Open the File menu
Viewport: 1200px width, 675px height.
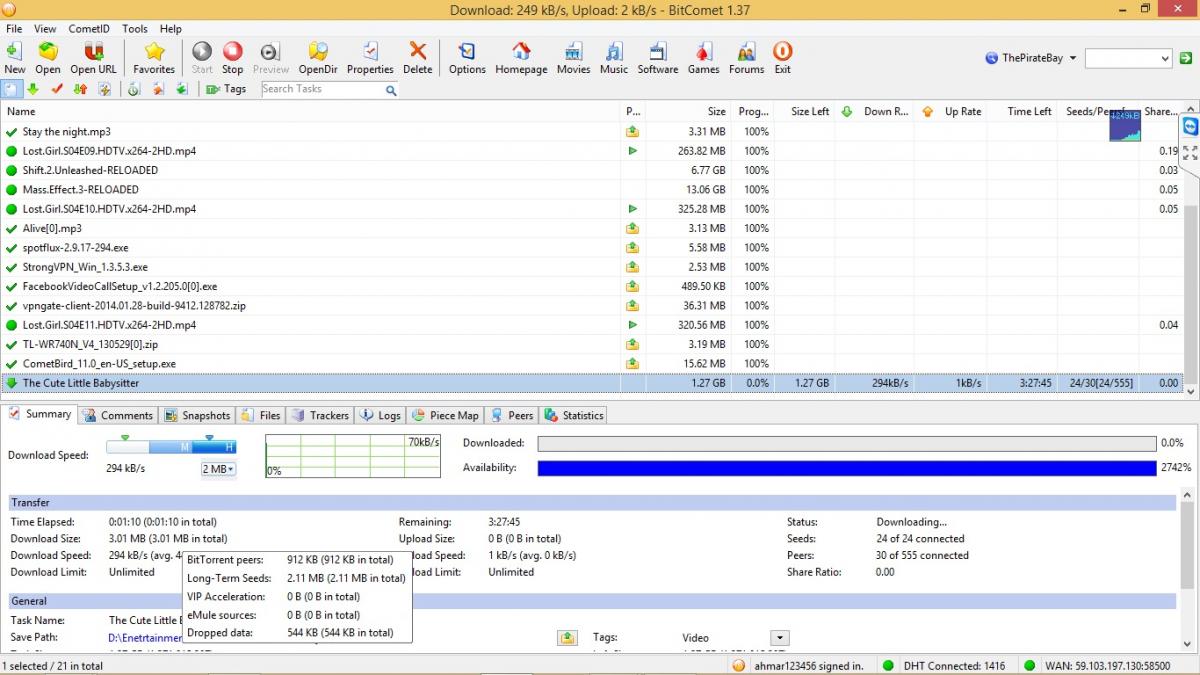pyautogui.click(x=14, y=29)
